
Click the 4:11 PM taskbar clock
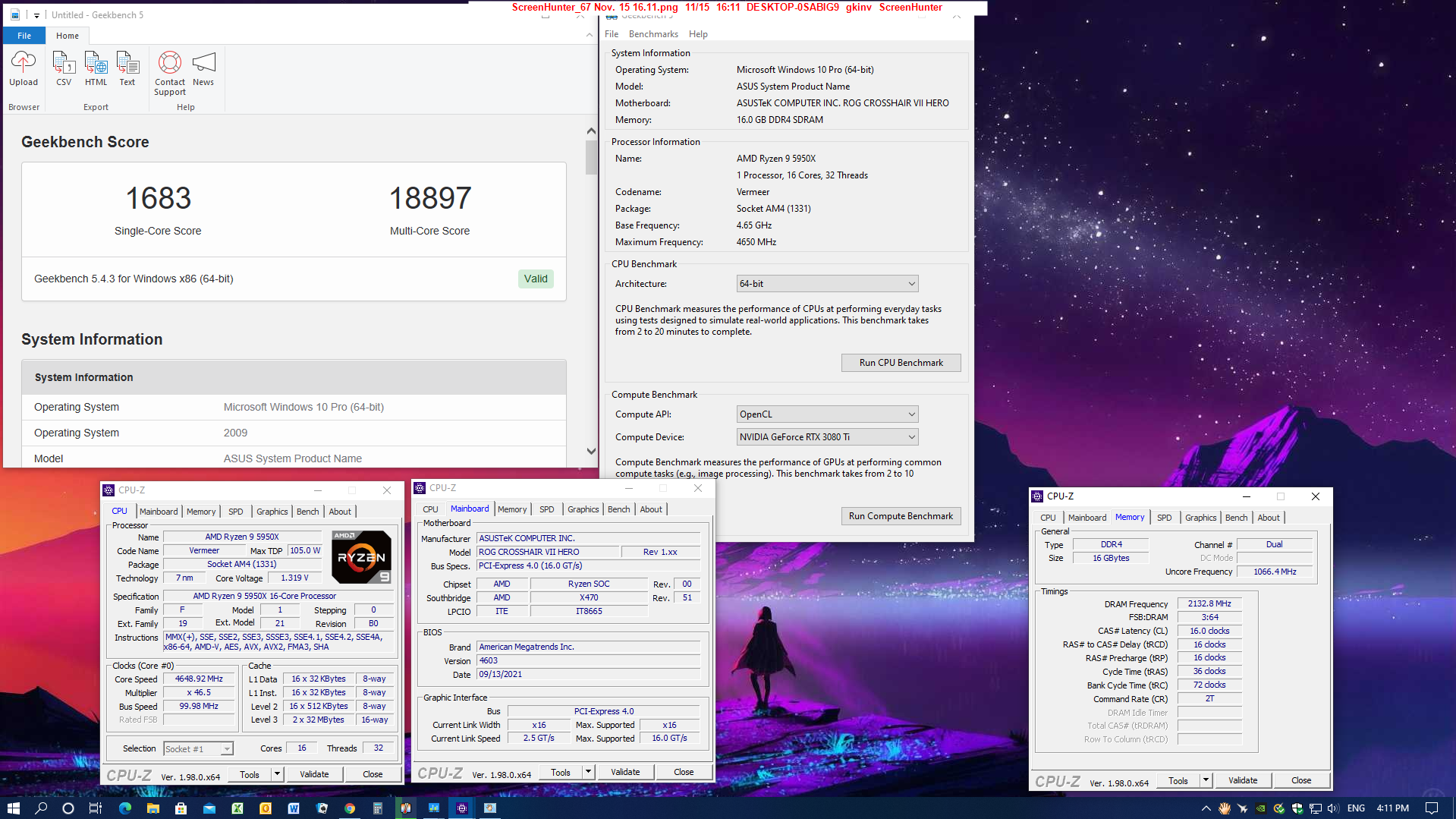1392,808
